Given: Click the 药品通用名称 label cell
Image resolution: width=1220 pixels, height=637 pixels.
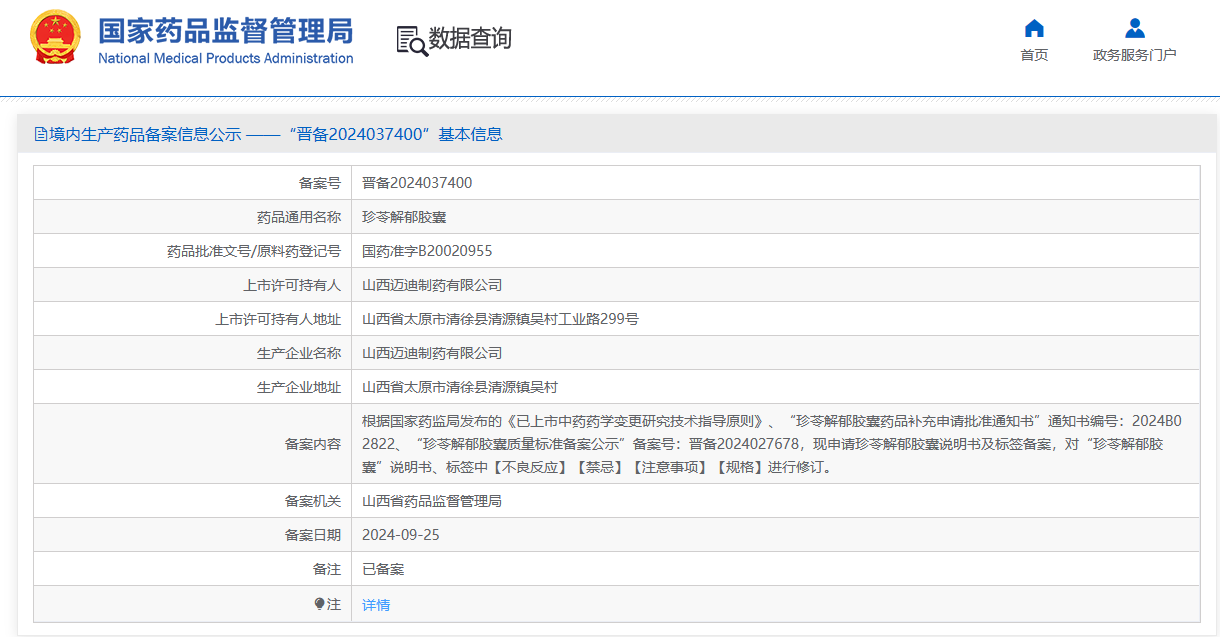Looking at the screenshot, I should 193,217.
